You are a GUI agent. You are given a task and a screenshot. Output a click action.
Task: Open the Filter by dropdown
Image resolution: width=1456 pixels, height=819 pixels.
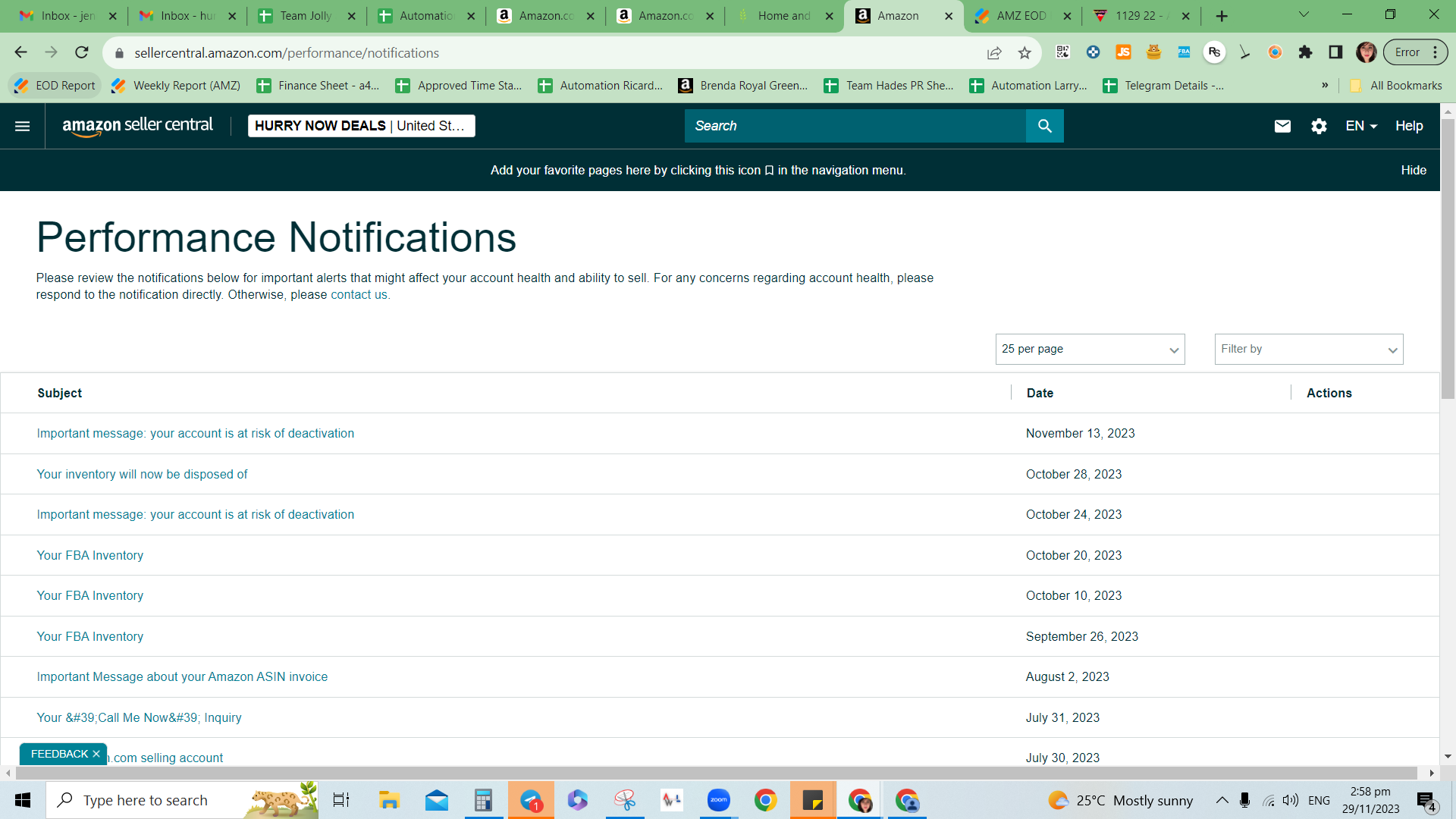click(x=1309, y=349)
